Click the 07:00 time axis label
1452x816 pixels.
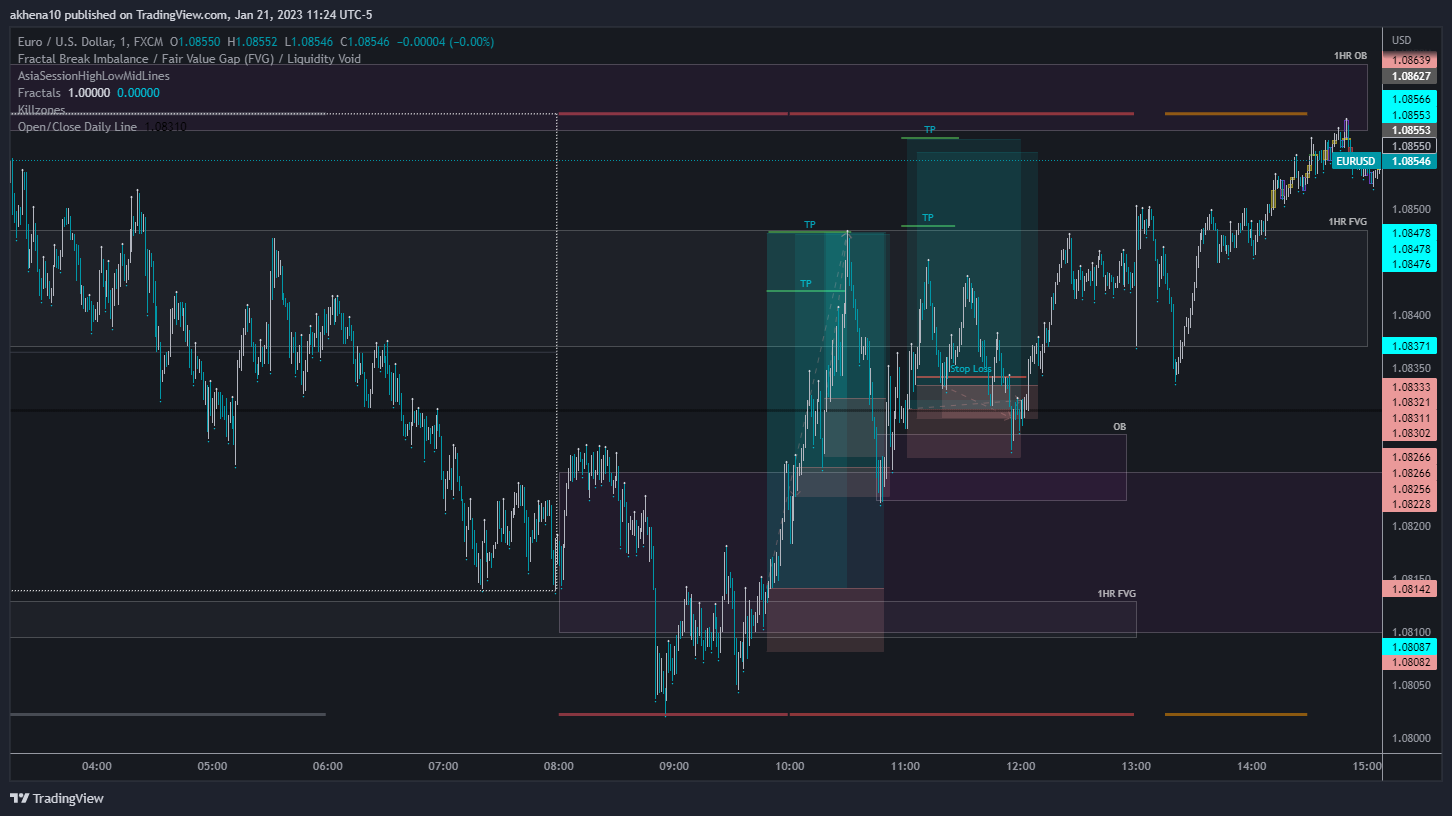point(443,766)
